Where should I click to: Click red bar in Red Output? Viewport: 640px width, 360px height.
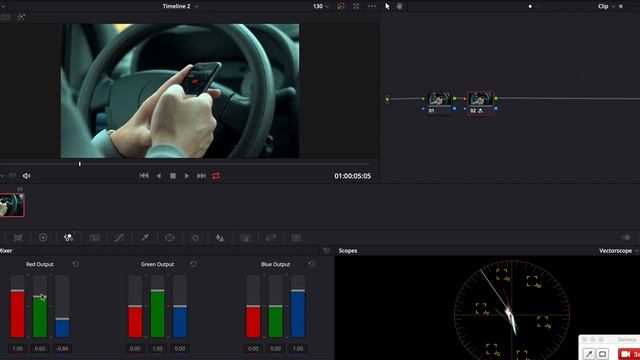tap(18, 314)
